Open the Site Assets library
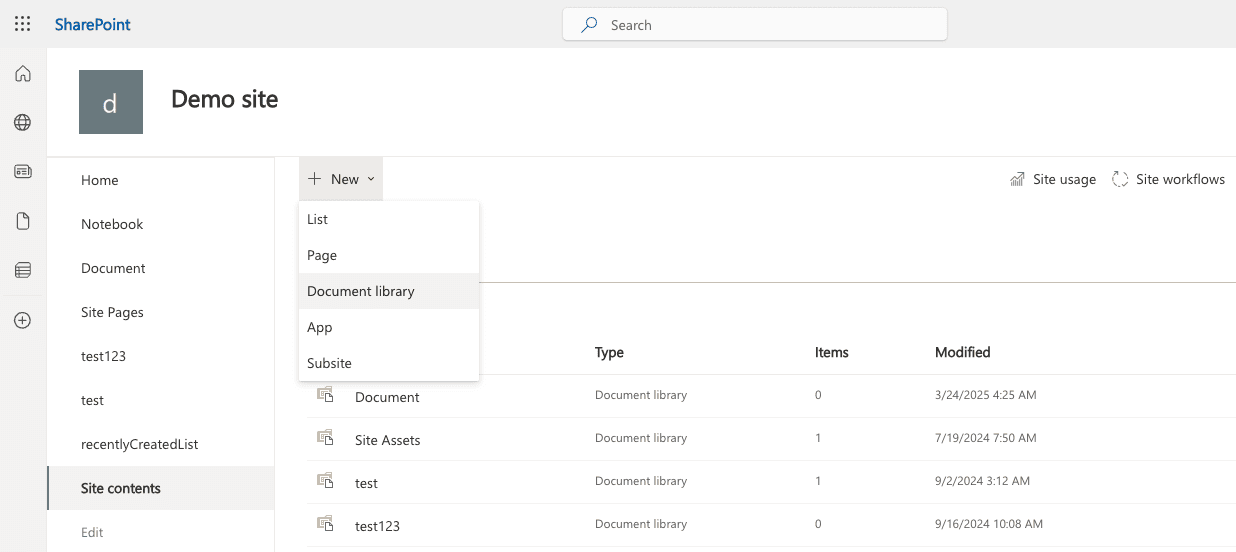This screenshot has height=552, width=1236. pyautogui.click(x=388, y=440)
